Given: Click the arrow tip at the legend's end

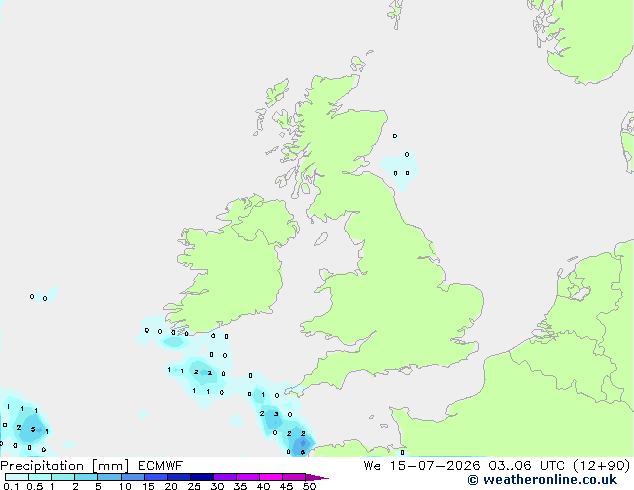Looking at the screenshot, I should [x=317, y=477].
